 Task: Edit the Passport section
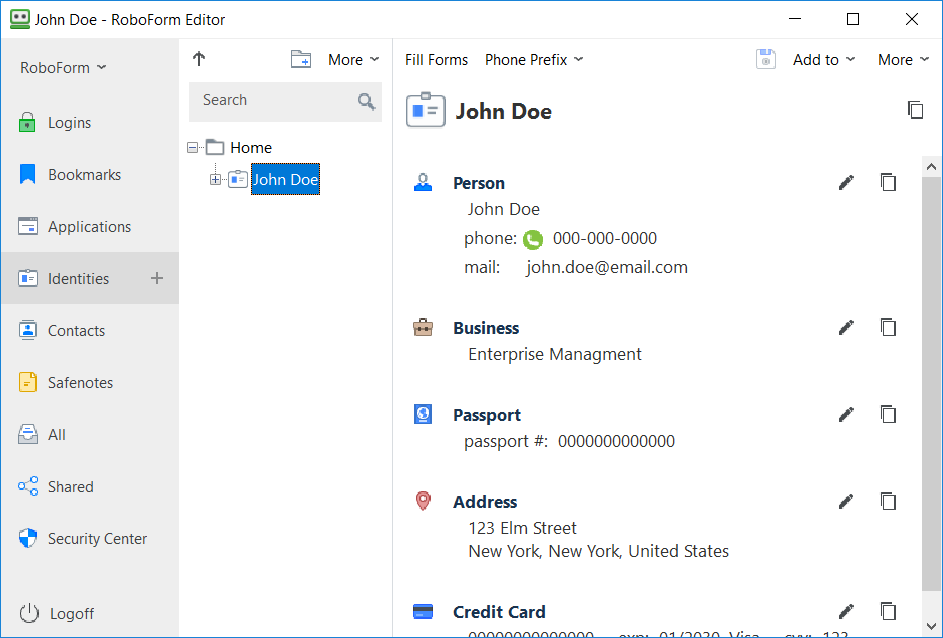[846, 414]
